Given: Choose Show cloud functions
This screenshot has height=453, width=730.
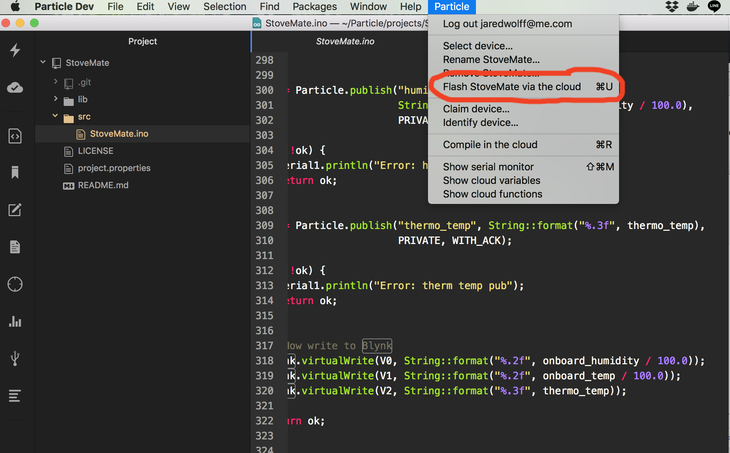Looking at the screenshot, I should 523,194.
